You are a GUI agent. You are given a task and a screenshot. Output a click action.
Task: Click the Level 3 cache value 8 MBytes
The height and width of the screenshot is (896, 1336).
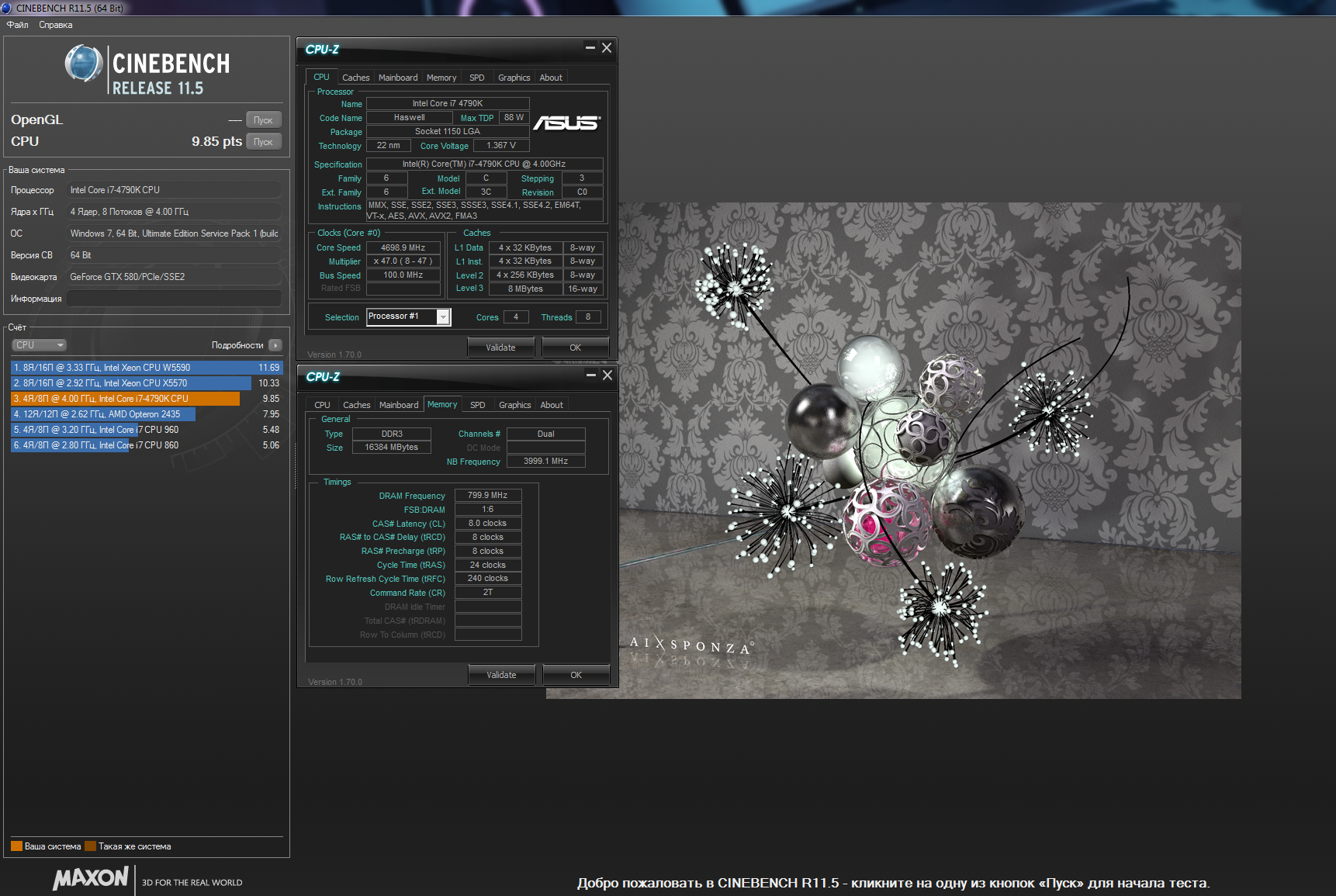click(x=526, y=289)
